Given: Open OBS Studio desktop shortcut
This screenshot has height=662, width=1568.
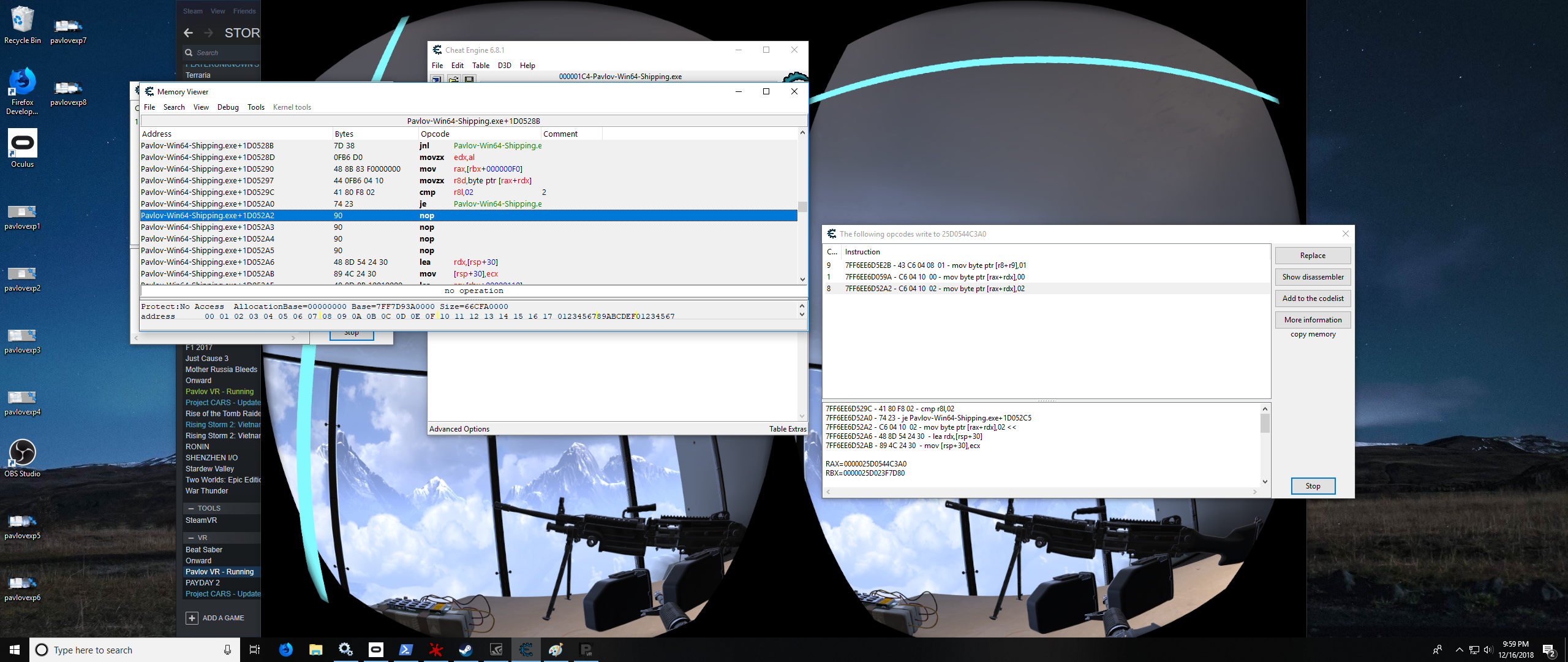Looking at the screenshot, I should [22, 458].
